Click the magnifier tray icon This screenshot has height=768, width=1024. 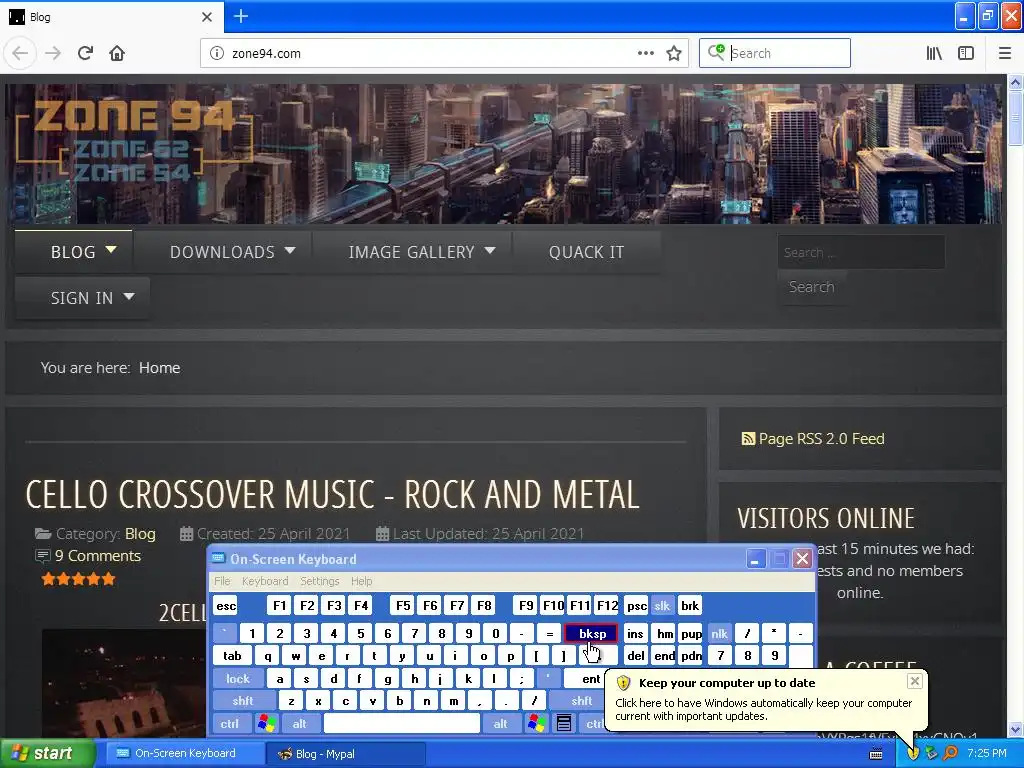[x=950, y=753]
